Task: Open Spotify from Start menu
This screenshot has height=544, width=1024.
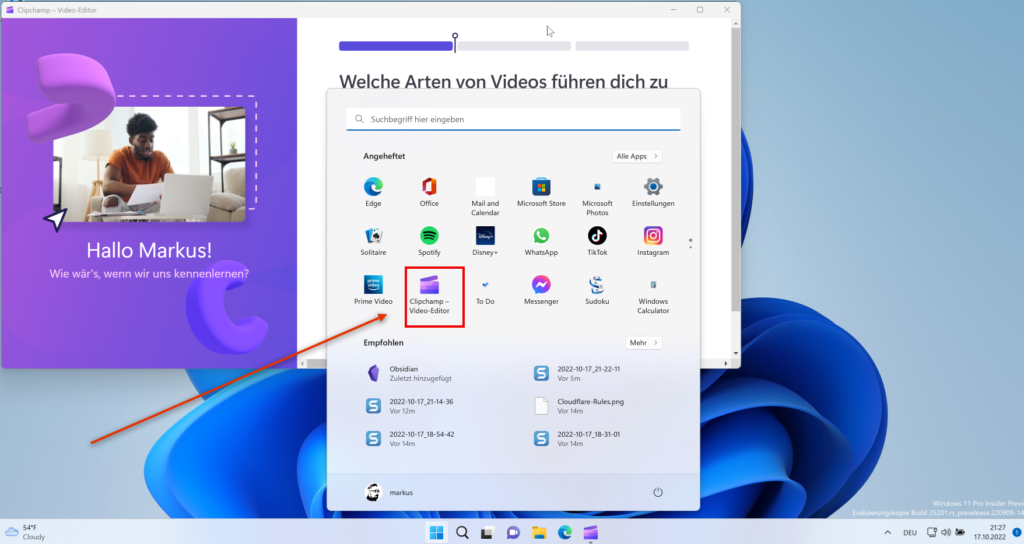Action: 429,241
